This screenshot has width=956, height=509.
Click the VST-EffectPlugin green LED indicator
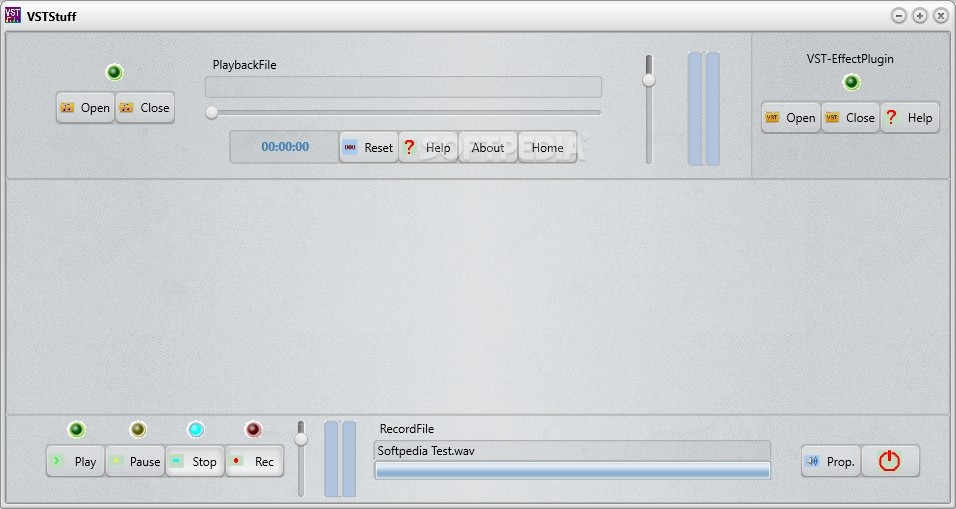(x=851, y=82)
